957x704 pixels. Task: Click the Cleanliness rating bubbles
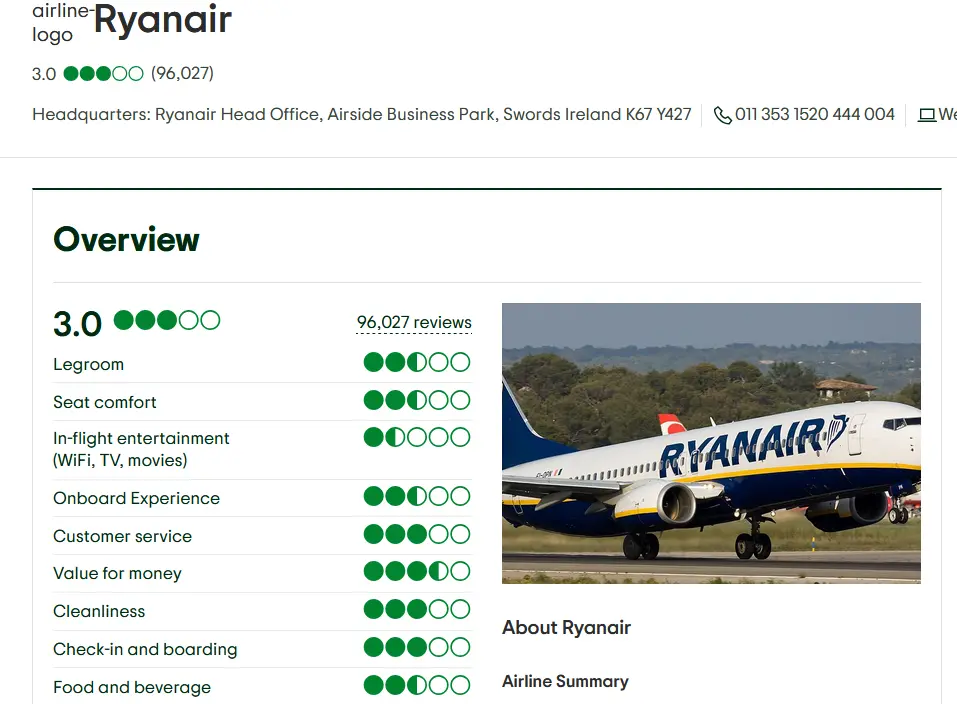pyautogui.click(x=416, y=610)
